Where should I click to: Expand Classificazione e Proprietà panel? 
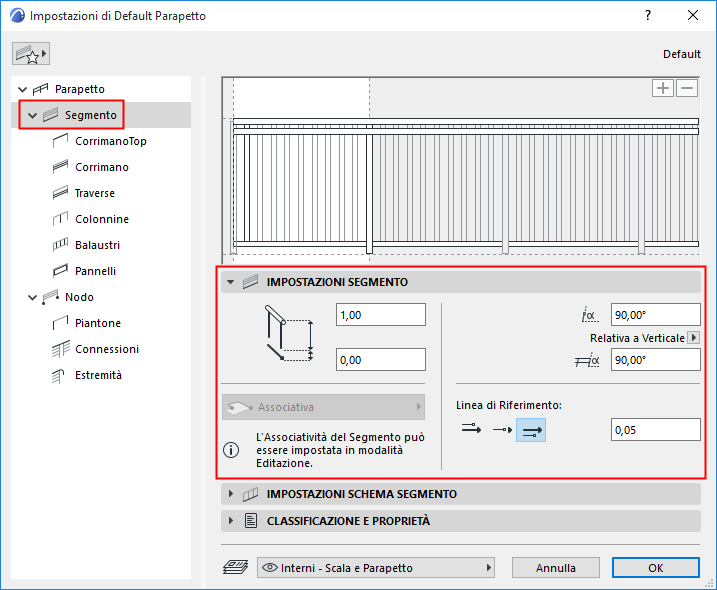click(230, 520)
